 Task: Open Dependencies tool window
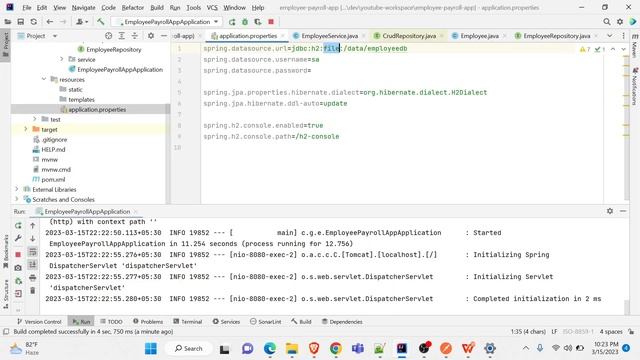pyautogui.click(x=342, y=322)
